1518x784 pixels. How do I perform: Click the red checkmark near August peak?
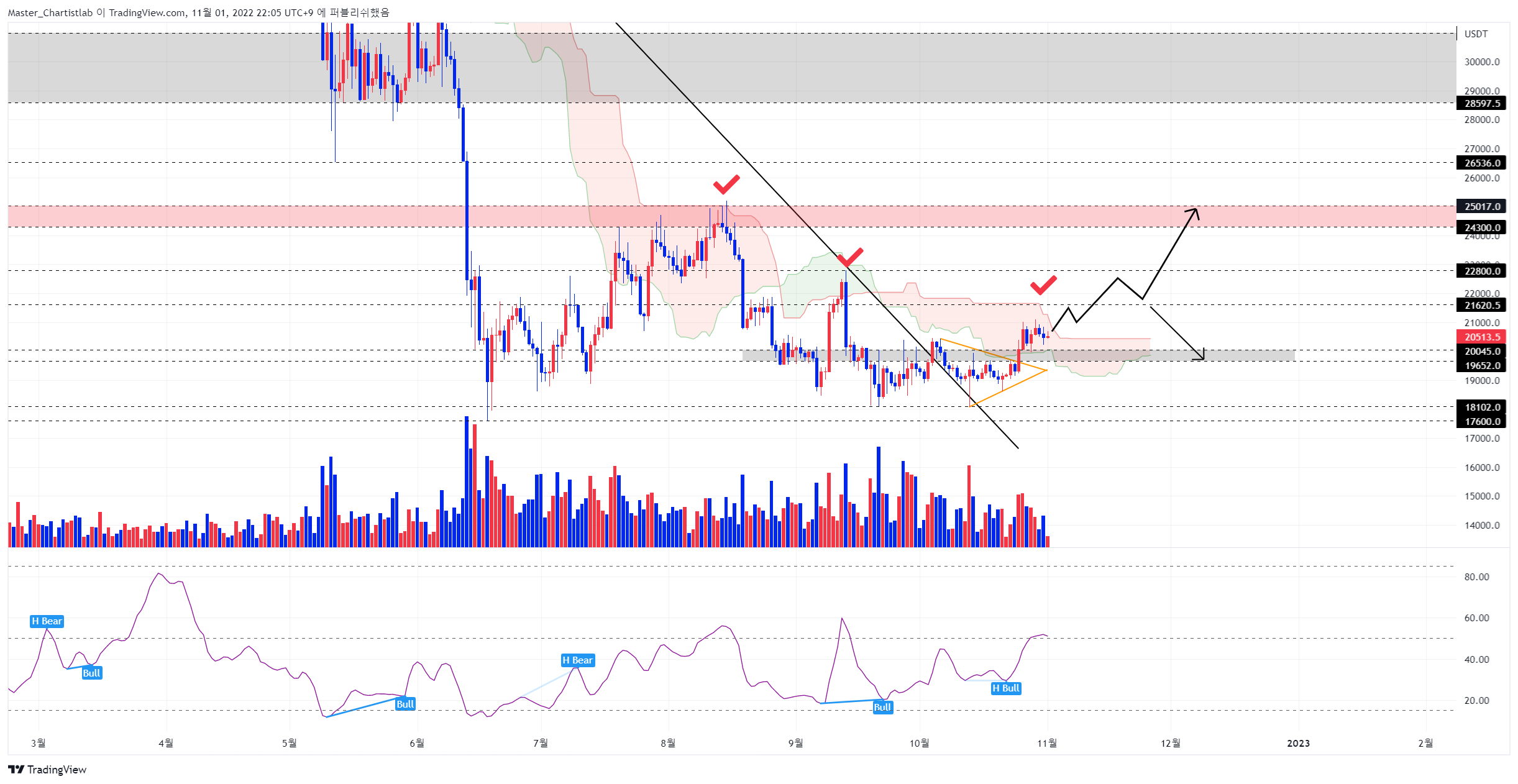[x=726, y=184]
